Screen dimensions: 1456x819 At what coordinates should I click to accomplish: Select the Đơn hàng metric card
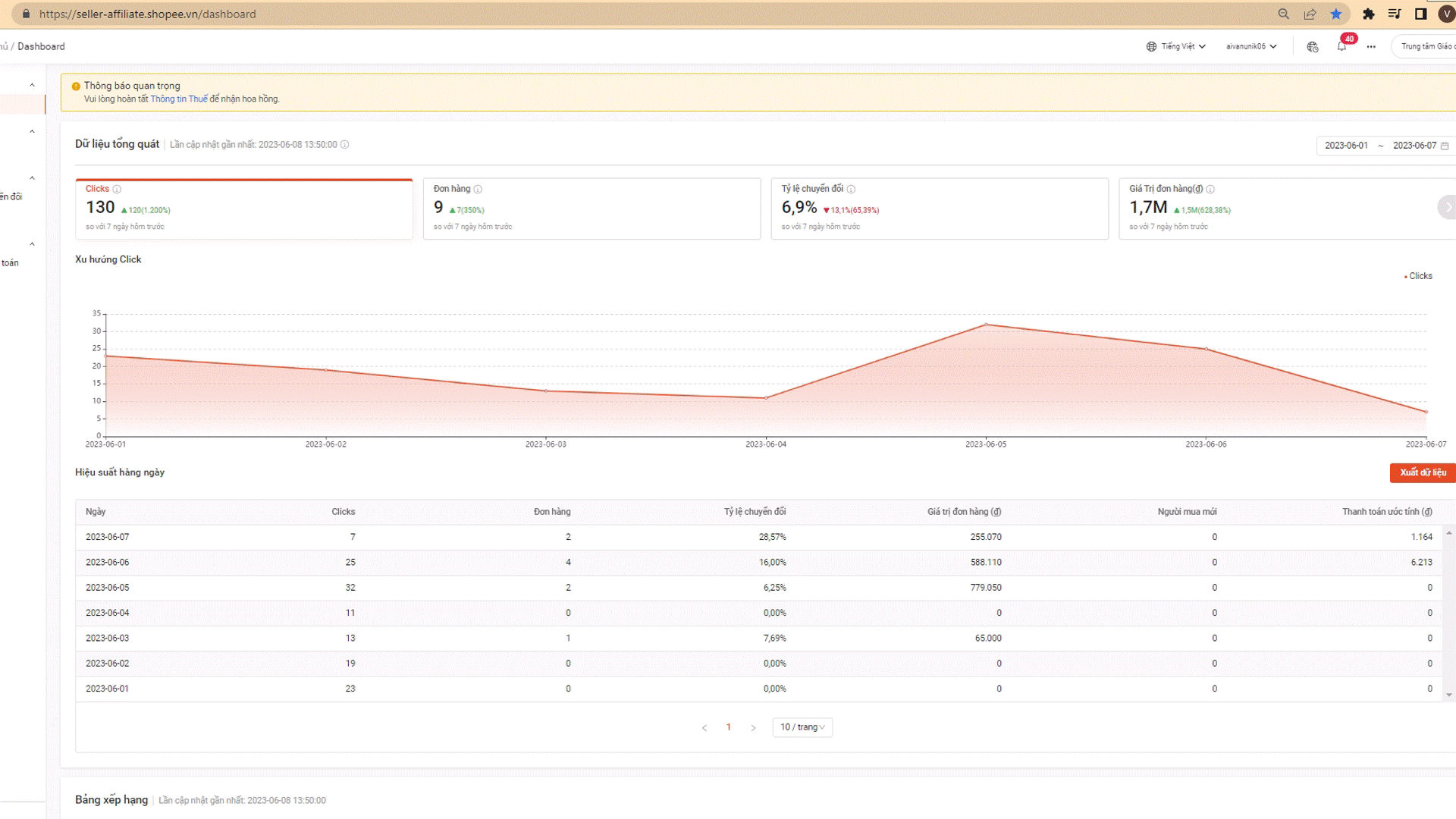pyautogui.click(x=591, y=209)
